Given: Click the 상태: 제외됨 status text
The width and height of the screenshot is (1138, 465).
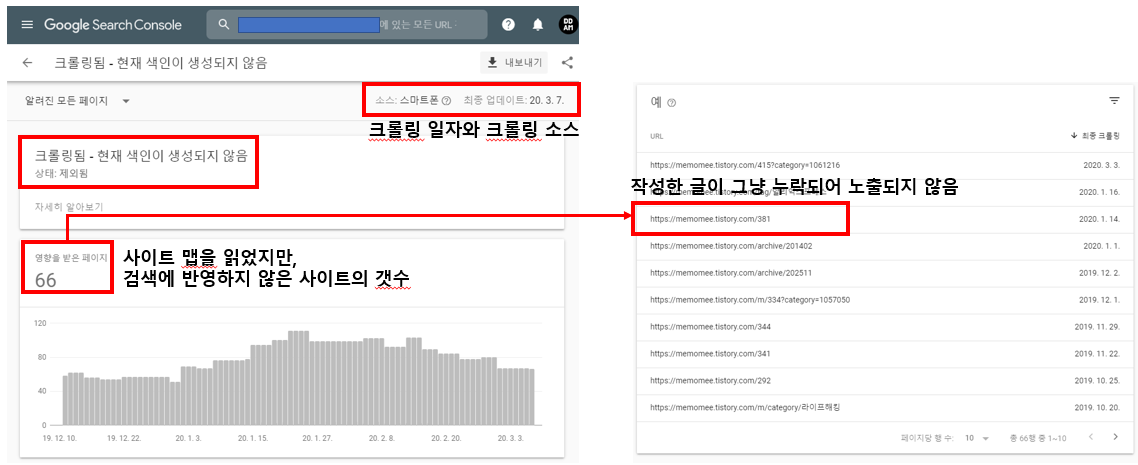Looking at the screenshot, I should coord(62,172).
